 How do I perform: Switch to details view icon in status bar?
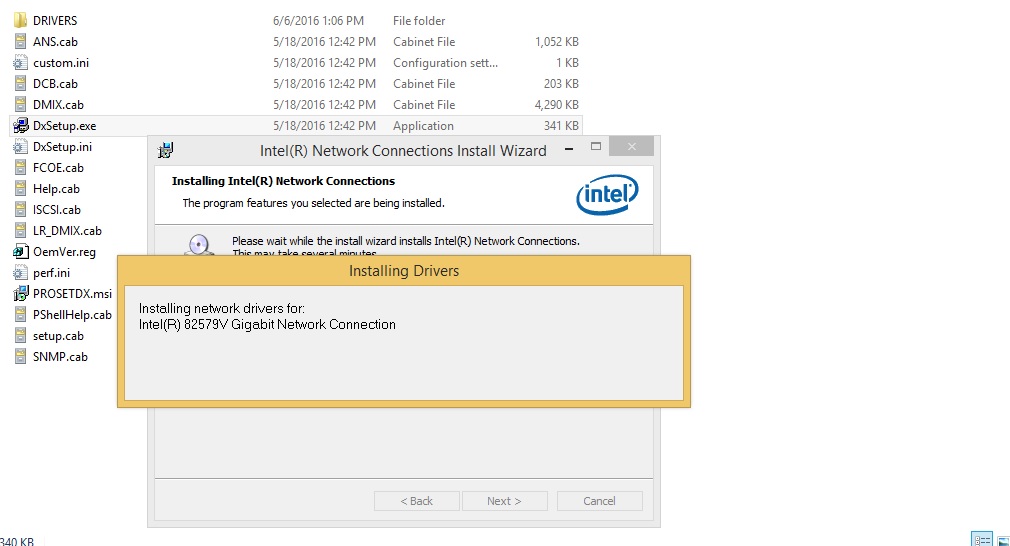click(x=982, y=540)
